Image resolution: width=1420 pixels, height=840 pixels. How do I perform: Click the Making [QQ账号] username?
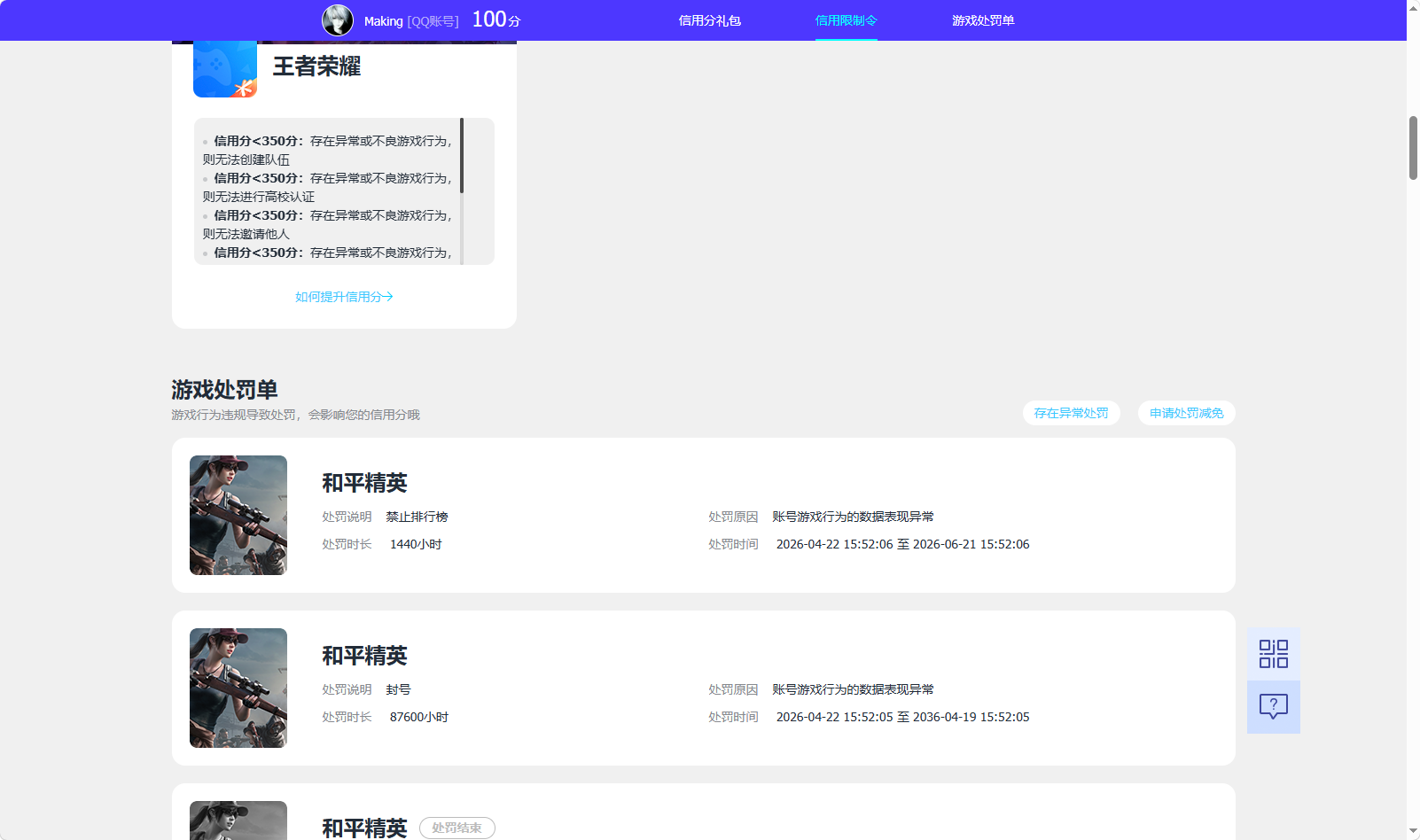[411, 21]
